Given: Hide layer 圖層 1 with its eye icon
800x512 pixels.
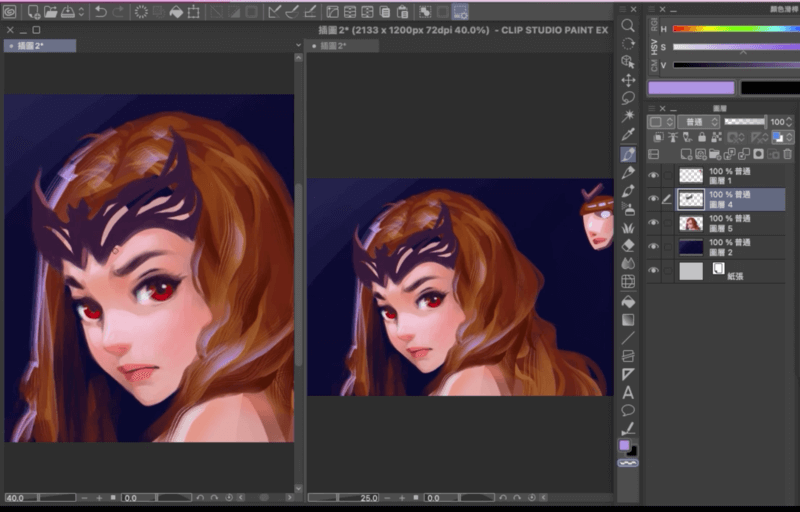Looking at the screenshot, I should [654, 176].
